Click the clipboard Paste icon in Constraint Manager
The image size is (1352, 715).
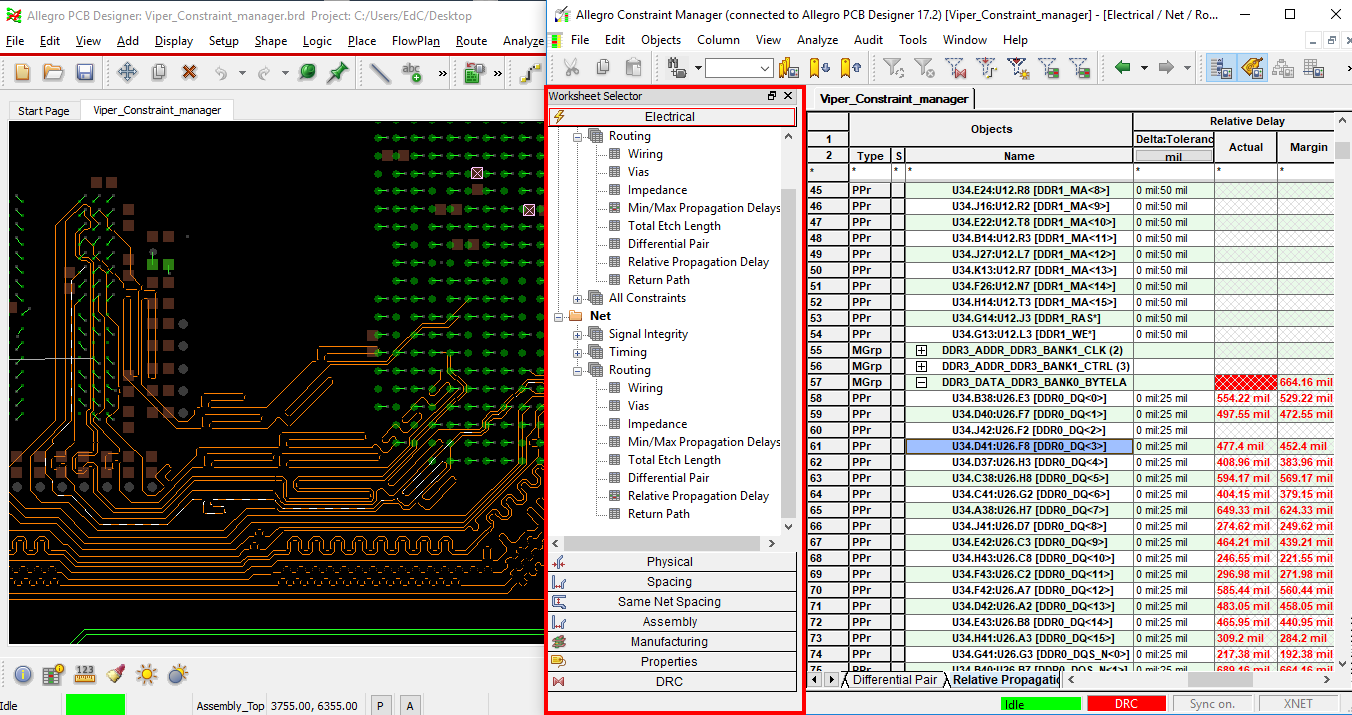click(633, 68)
